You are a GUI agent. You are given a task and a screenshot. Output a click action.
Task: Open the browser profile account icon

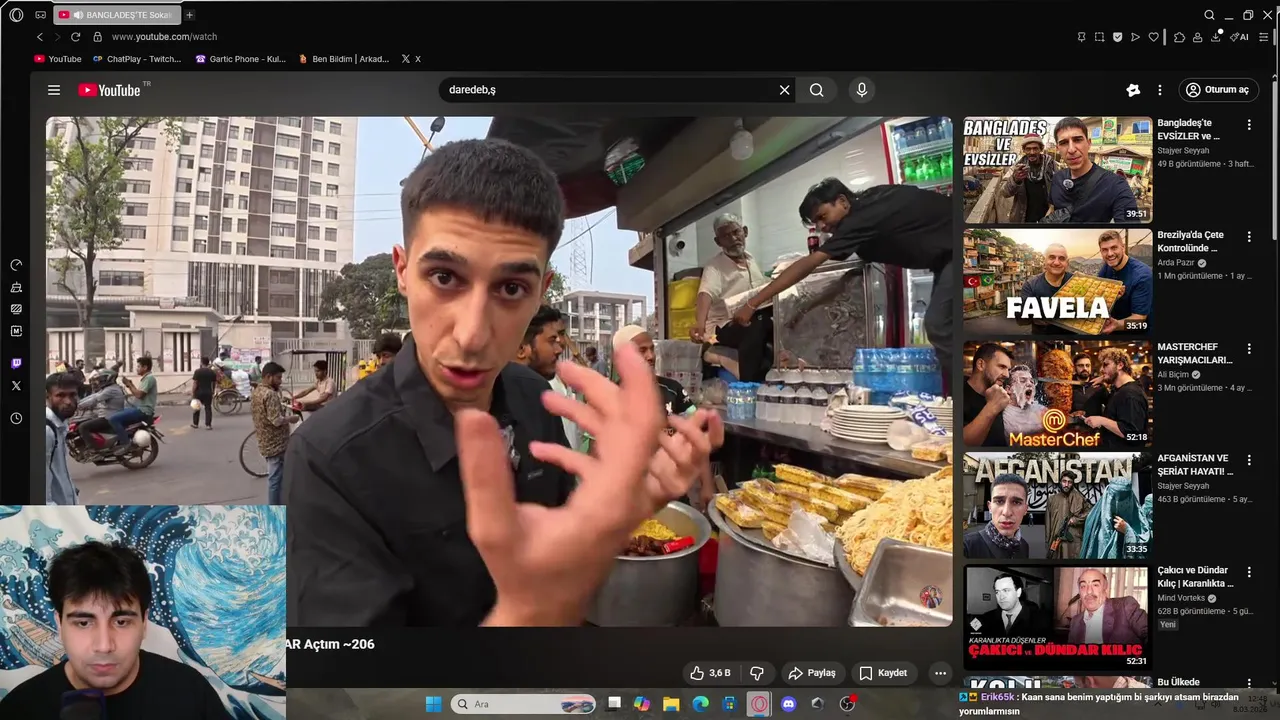coord(1197,37)
